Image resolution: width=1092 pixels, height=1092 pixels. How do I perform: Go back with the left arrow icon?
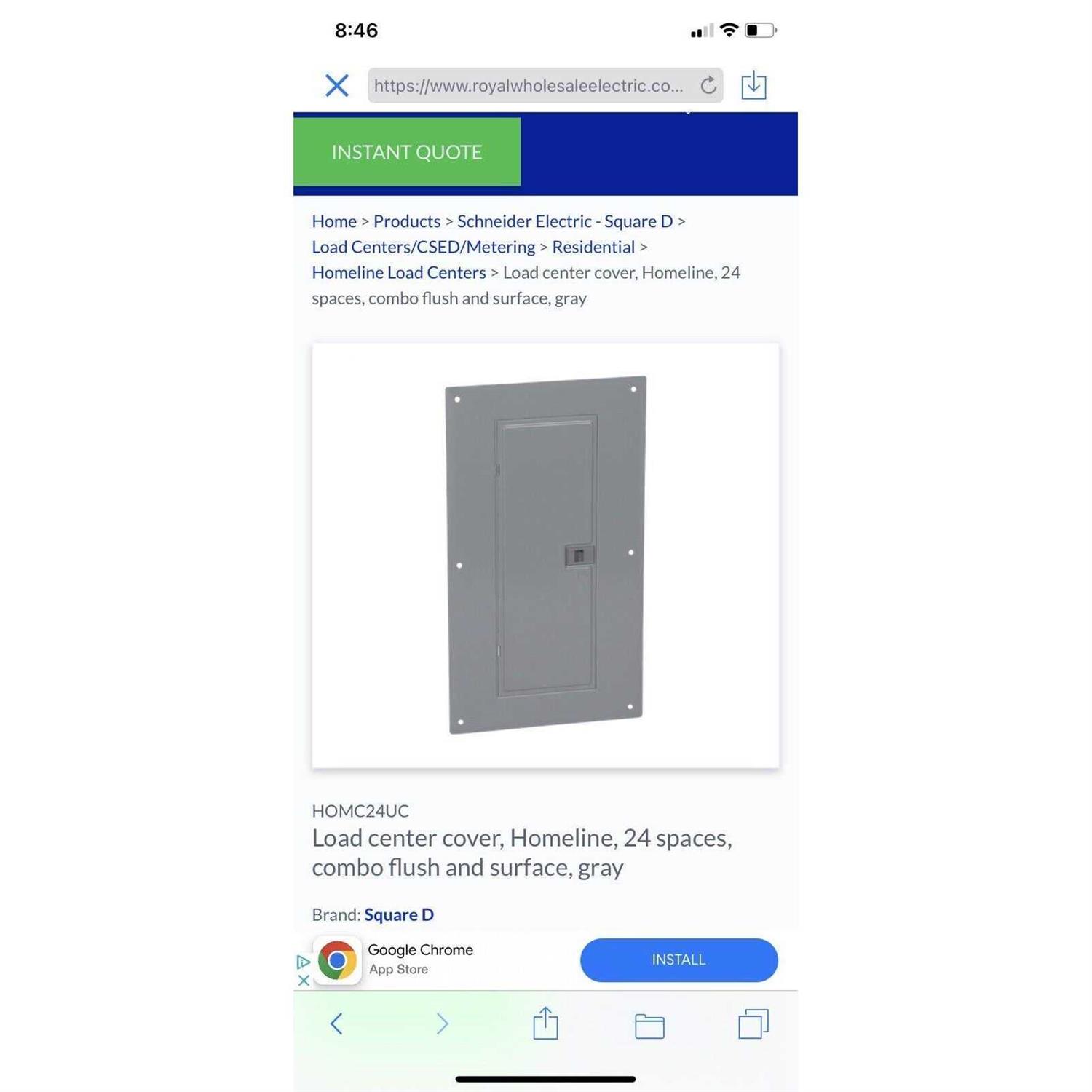click(336, 1024)
